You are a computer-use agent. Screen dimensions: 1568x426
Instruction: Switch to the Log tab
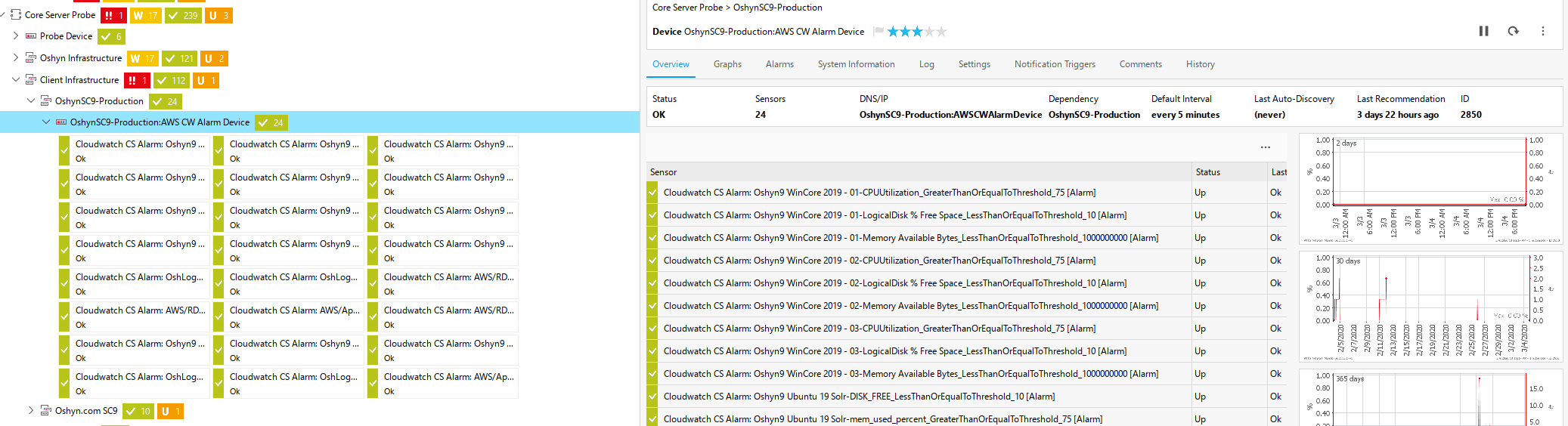(926, 64)
